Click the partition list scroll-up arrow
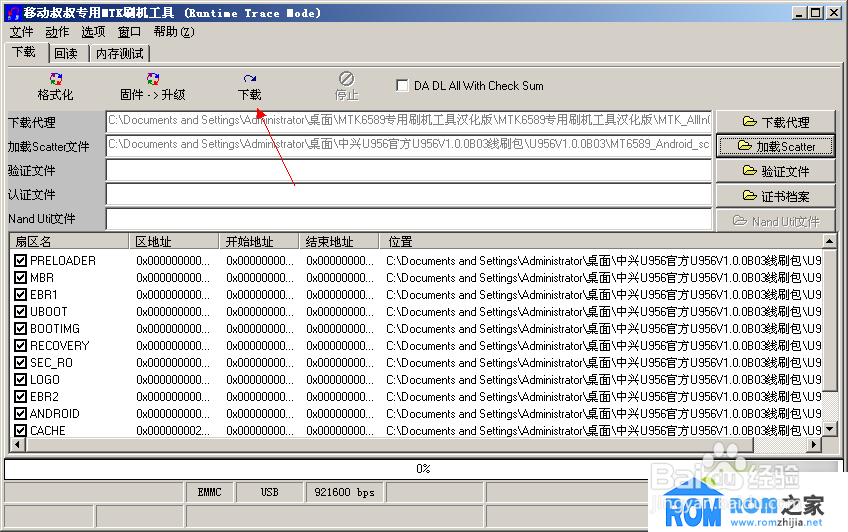The width and height of the screenshot is (848, 532). pos(829,241)
